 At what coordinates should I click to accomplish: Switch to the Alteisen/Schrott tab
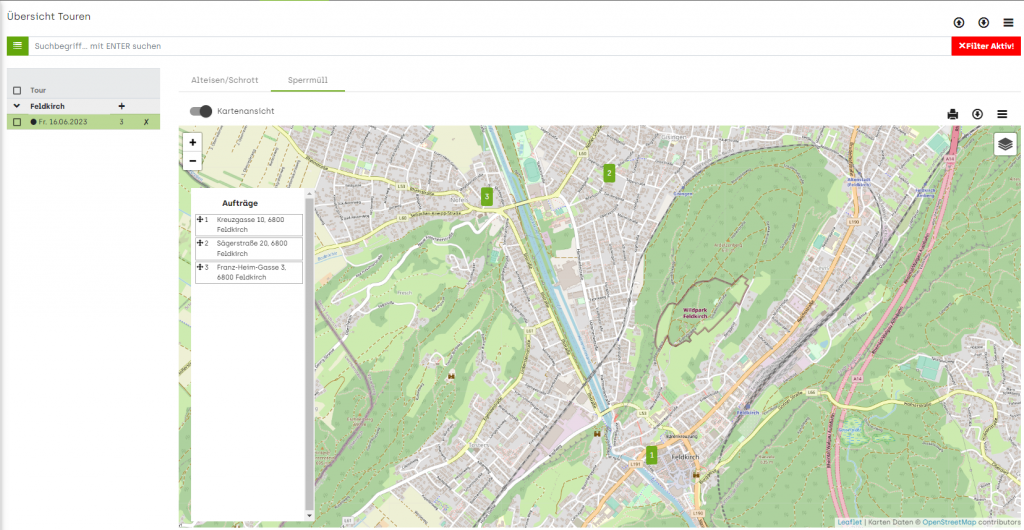(225, 80)
